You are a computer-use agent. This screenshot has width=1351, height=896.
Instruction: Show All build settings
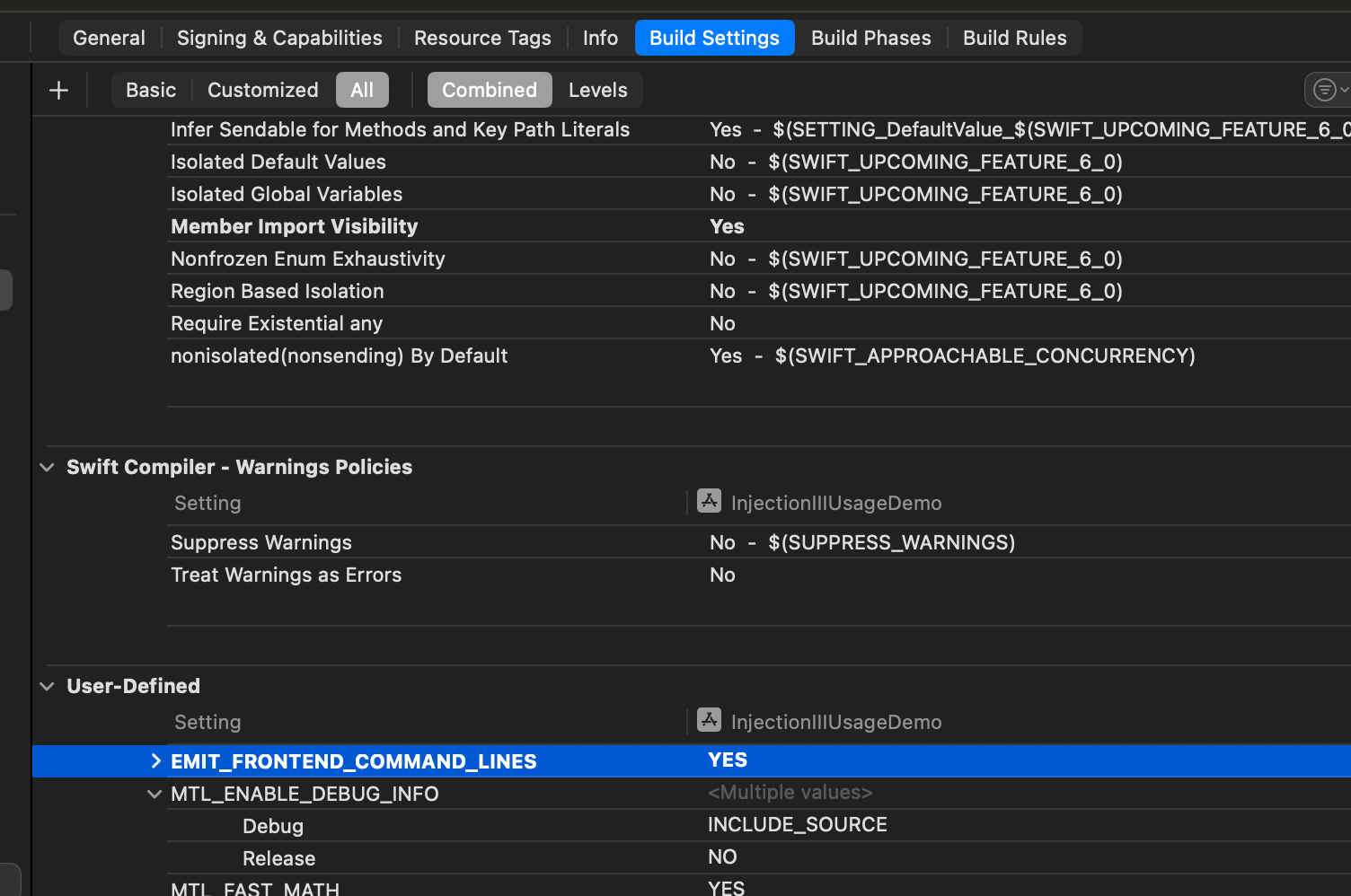[362, 90]
